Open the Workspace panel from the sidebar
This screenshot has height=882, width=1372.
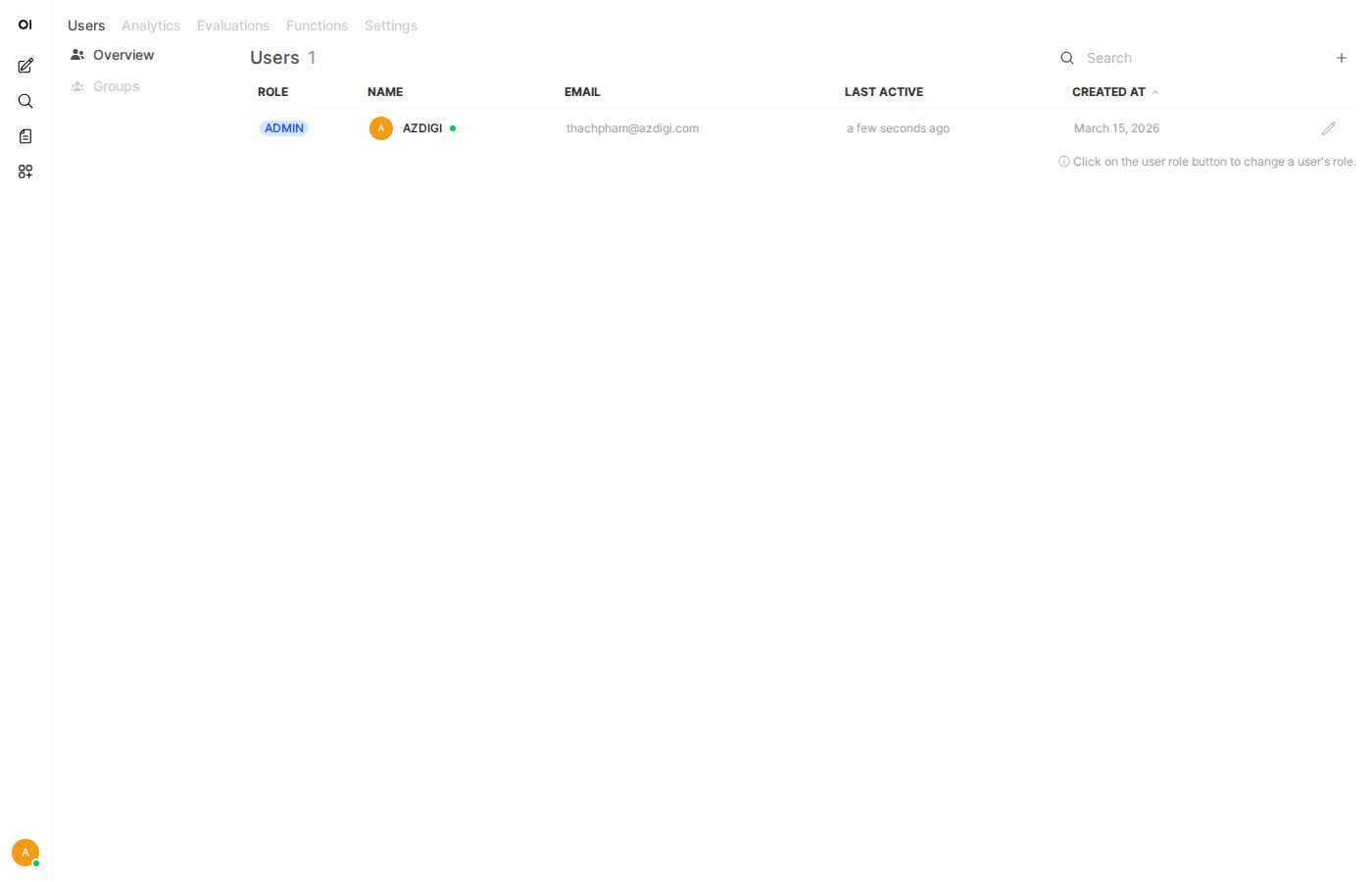[25, 171]
